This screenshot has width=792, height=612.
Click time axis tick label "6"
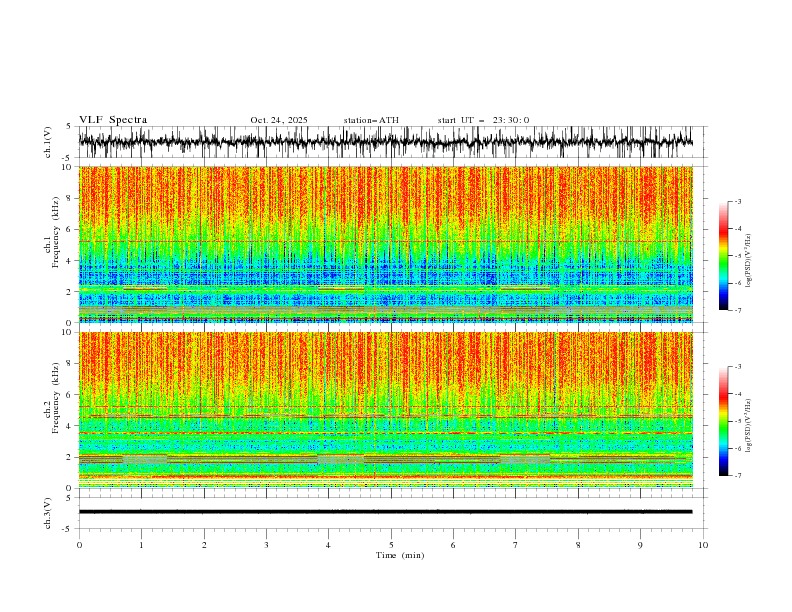pos(453,545)
